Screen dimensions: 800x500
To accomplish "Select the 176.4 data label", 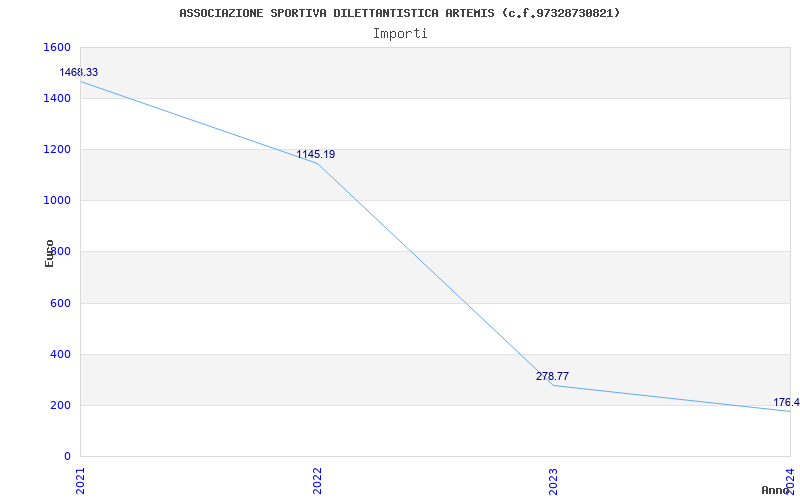I will (x=786, y=403).
